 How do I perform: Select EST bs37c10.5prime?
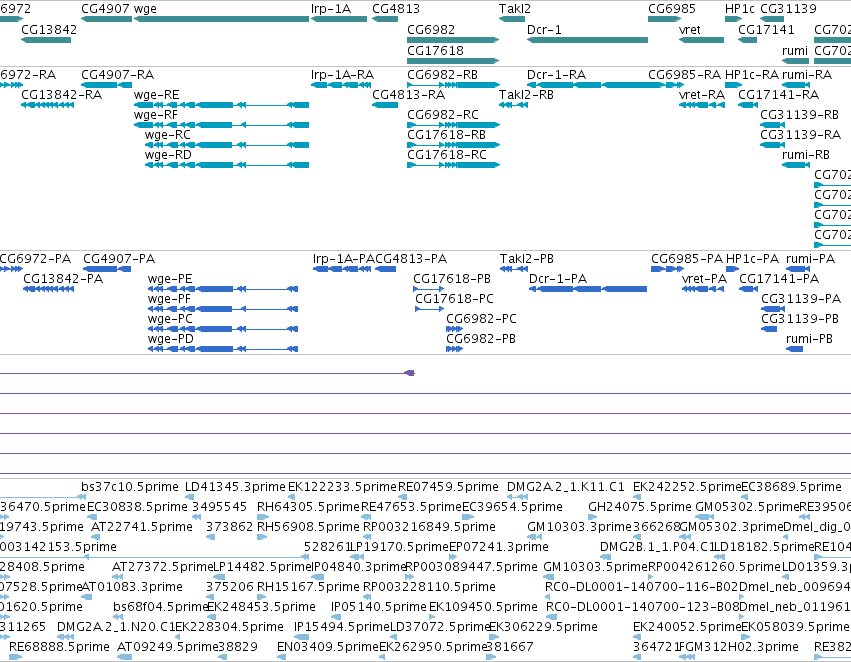point(130,487)
